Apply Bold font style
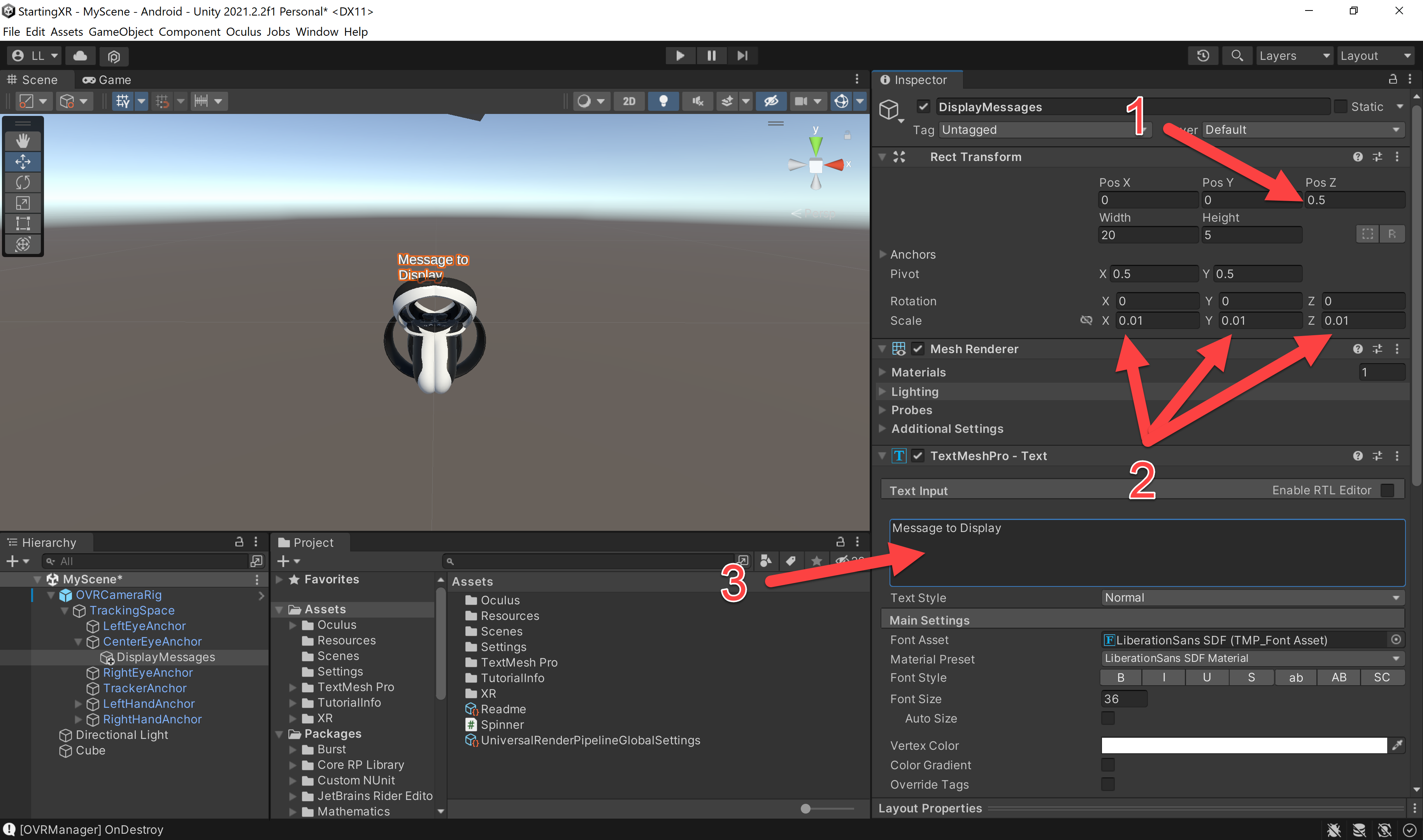Viewport: 1423px width, 840px height. pyautogui.click(x=1121, y=677)
